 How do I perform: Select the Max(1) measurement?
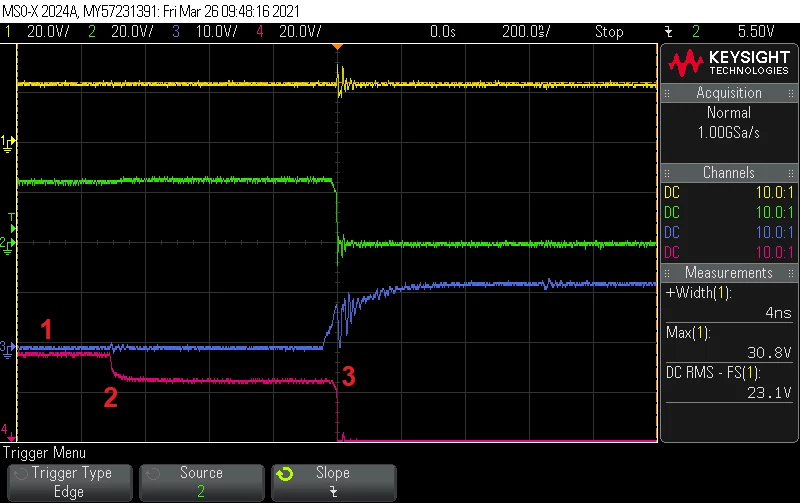coord(688,333)
